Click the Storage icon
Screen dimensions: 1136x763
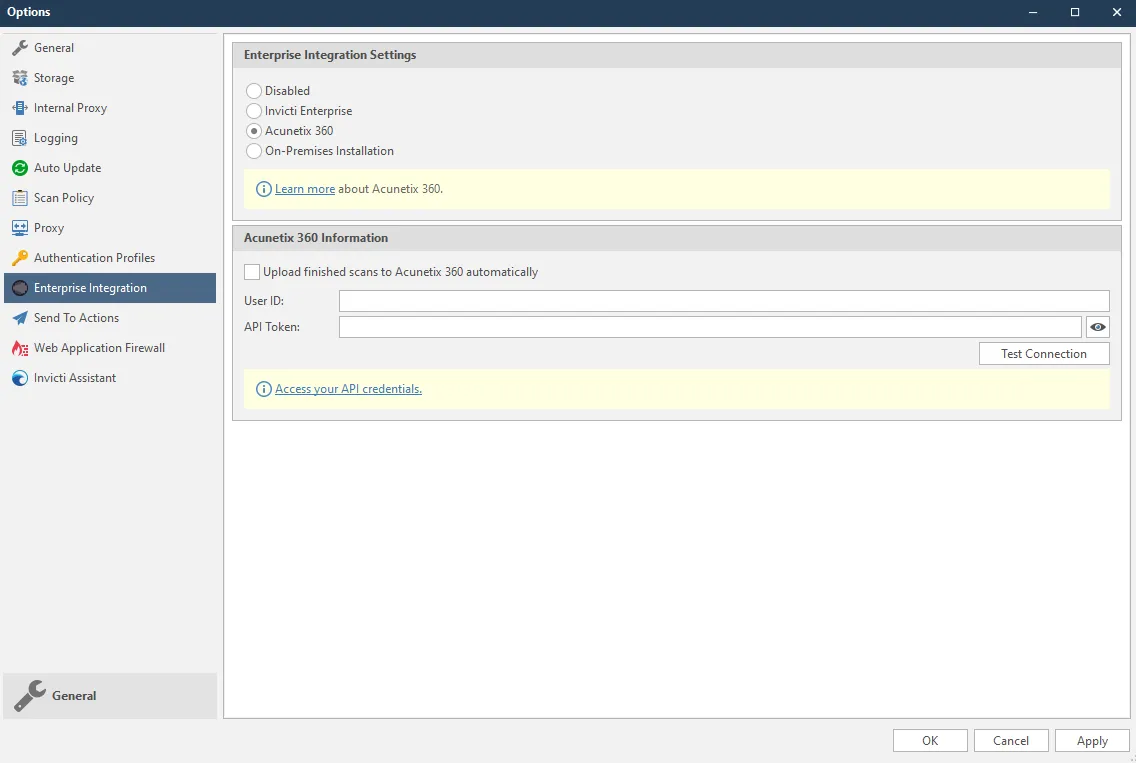click(20, 78)
